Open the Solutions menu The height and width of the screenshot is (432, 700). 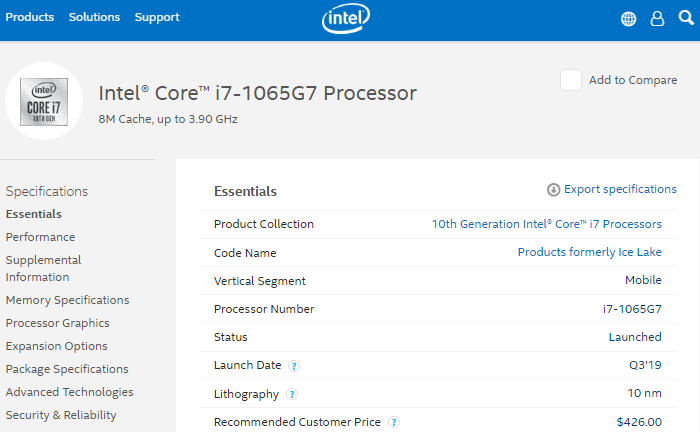[94, 17]
